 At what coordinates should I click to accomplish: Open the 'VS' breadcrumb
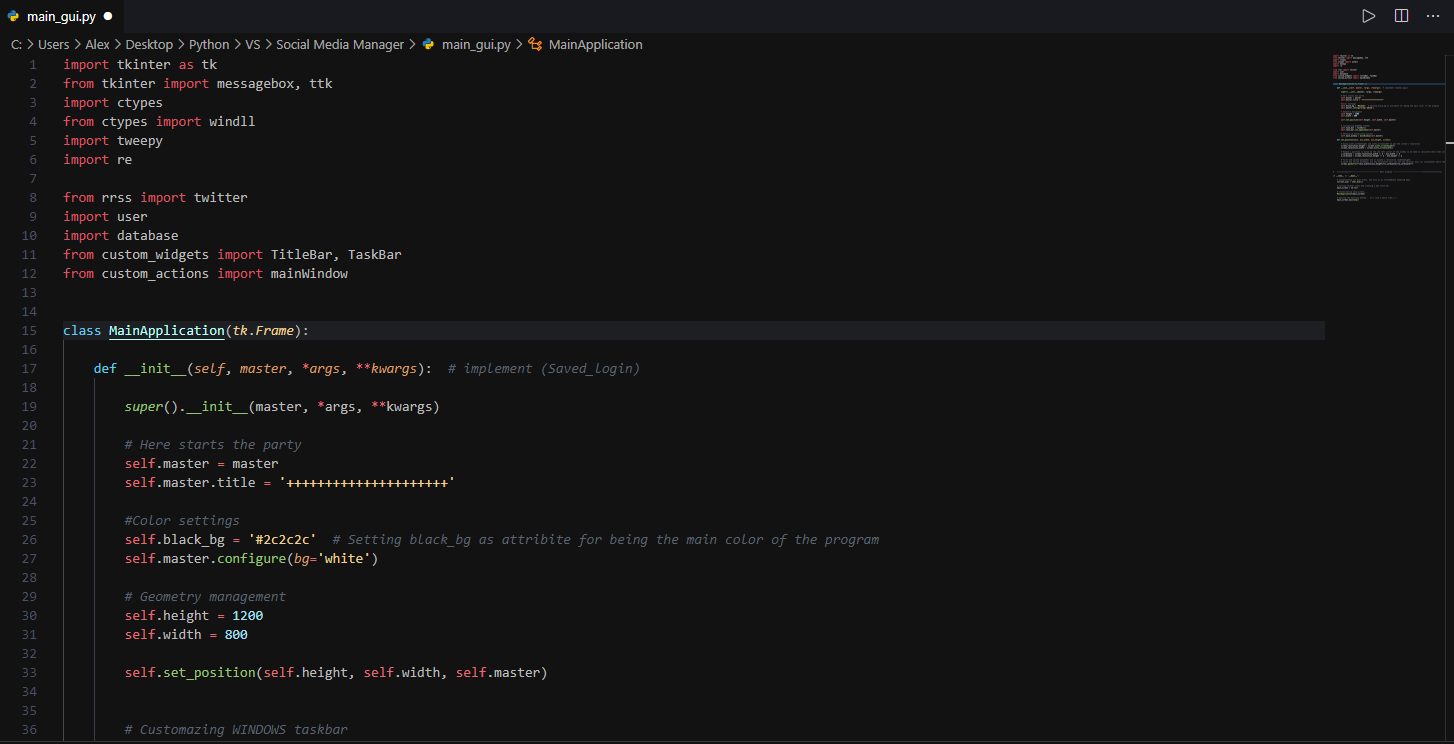(x=253, y=45)
